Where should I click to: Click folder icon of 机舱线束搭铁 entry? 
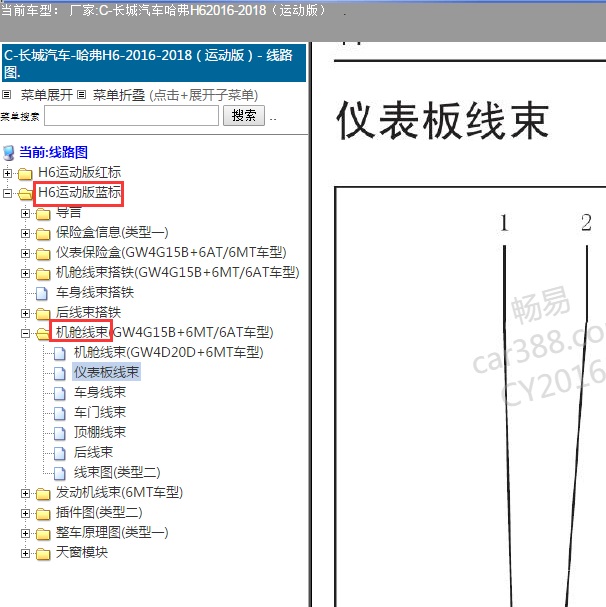43,274
